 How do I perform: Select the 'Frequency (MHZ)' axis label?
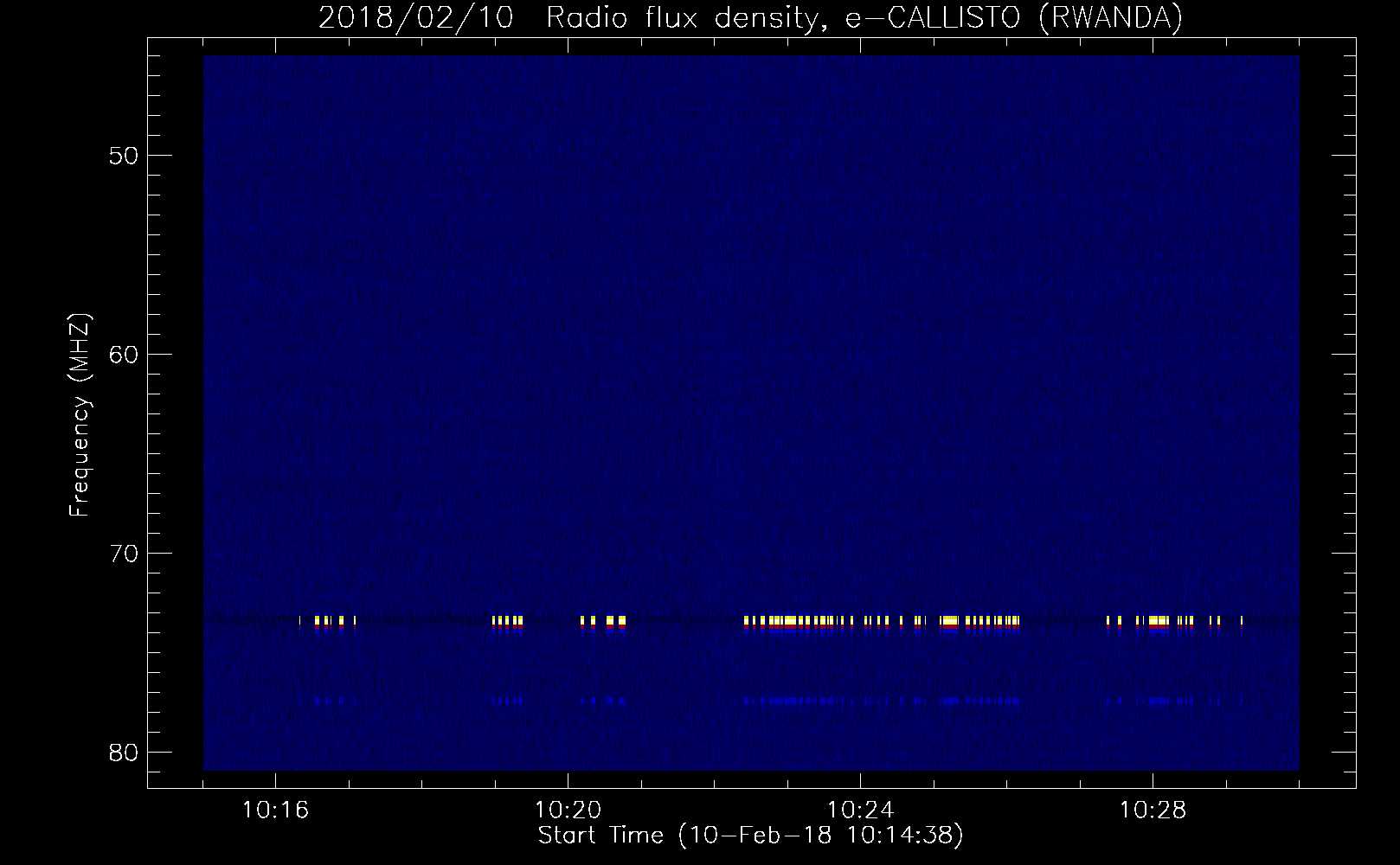click(80, 414)
